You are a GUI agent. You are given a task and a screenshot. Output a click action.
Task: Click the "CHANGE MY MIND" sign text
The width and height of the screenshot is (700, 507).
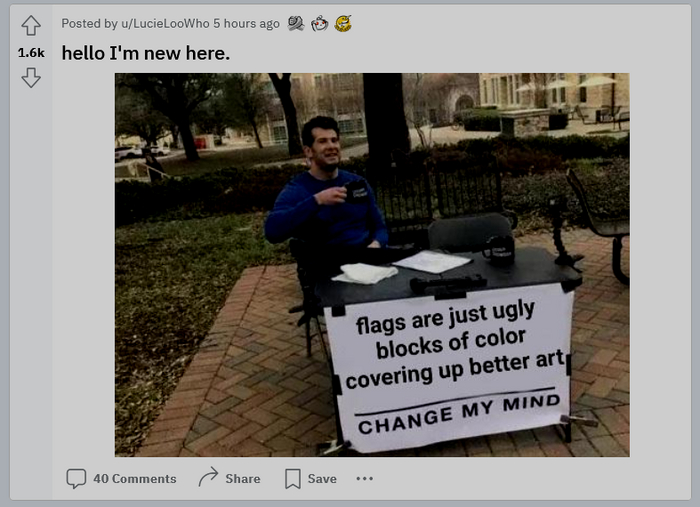[x=459, y=414]
